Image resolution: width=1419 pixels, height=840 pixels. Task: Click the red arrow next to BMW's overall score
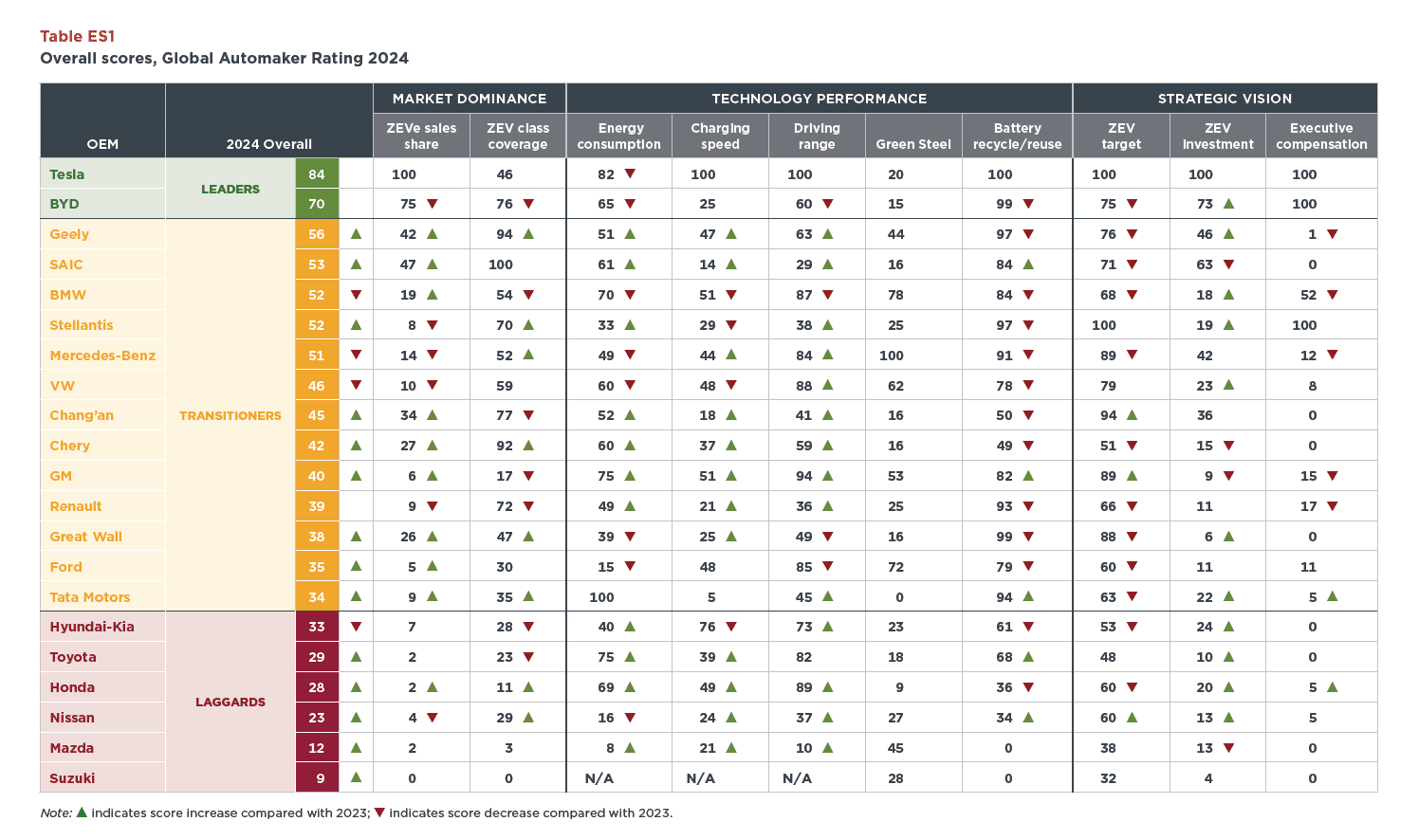(356, 295)
